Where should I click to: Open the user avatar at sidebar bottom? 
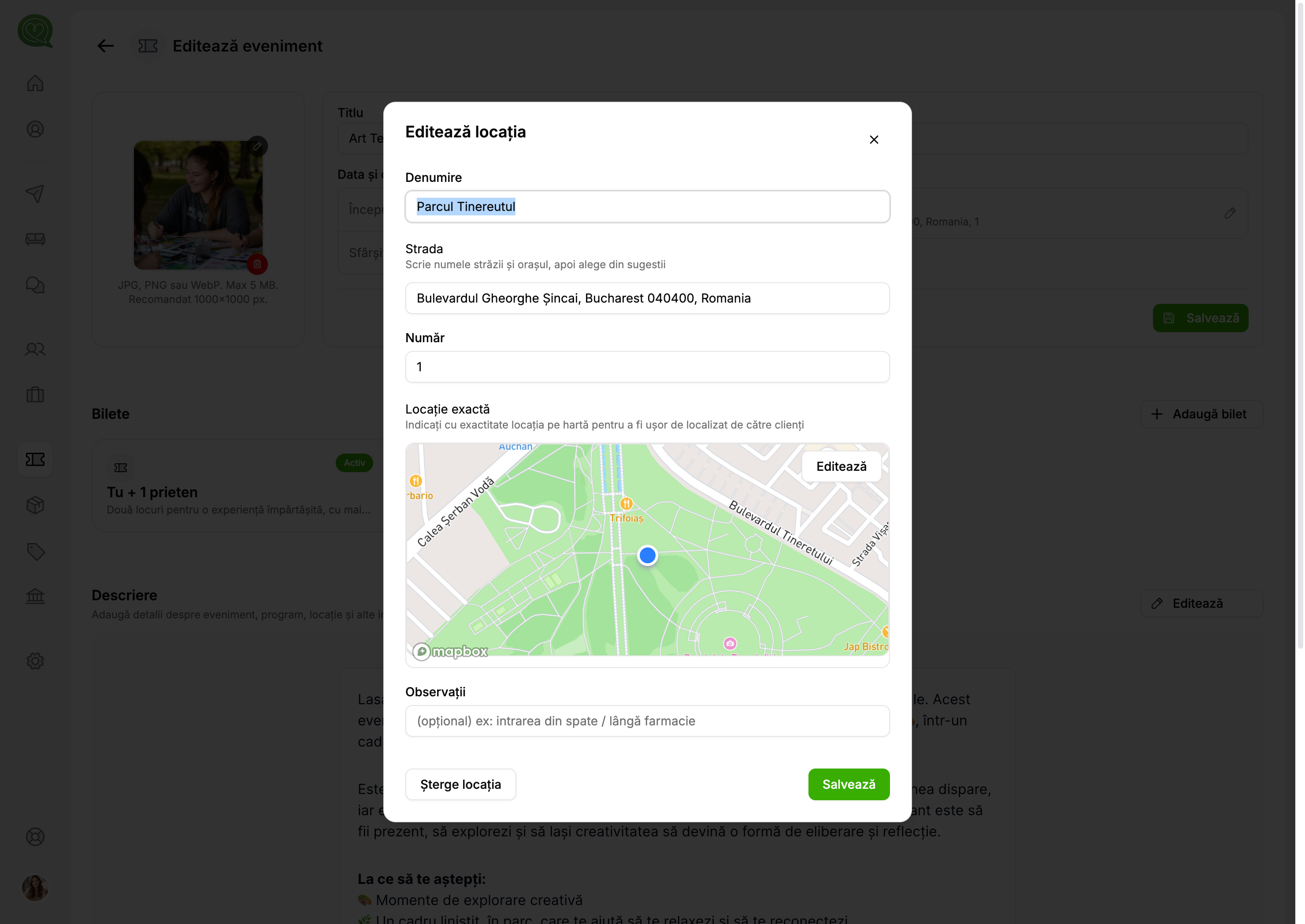pyautogui.click(x=35, y=887)
